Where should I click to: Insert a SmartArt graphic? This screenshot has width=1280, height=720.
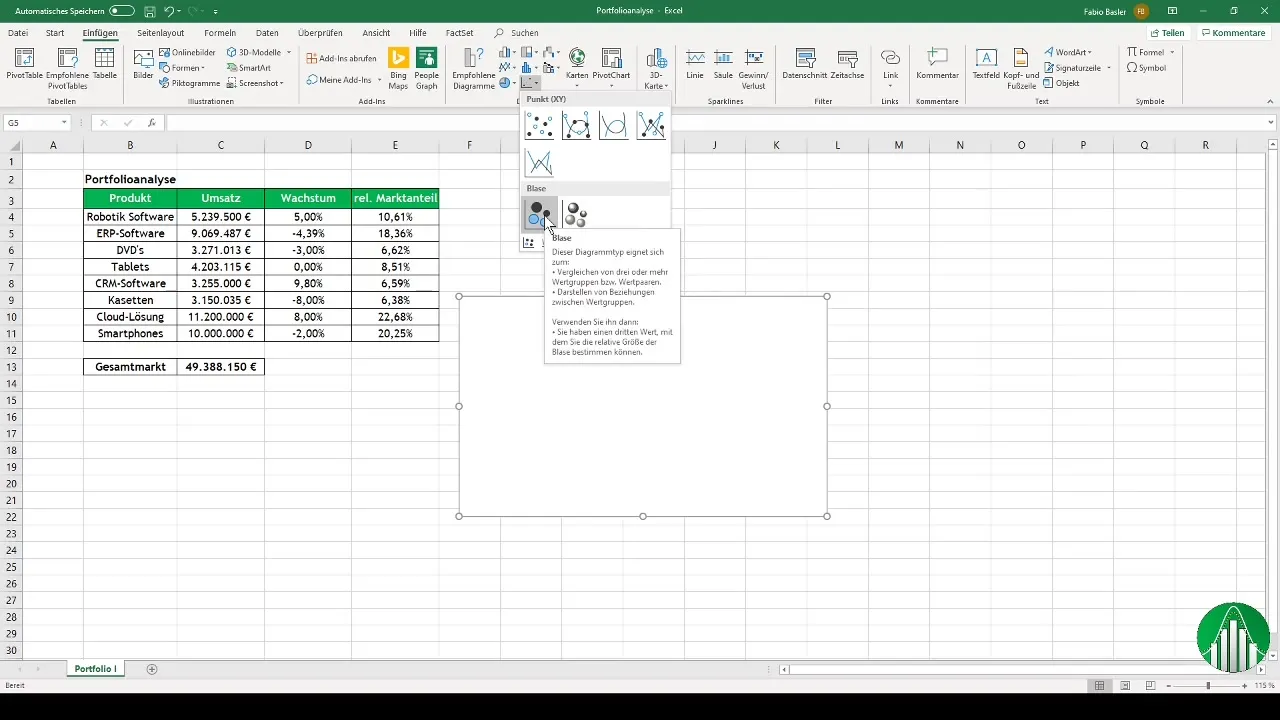[x=248, y=68]
